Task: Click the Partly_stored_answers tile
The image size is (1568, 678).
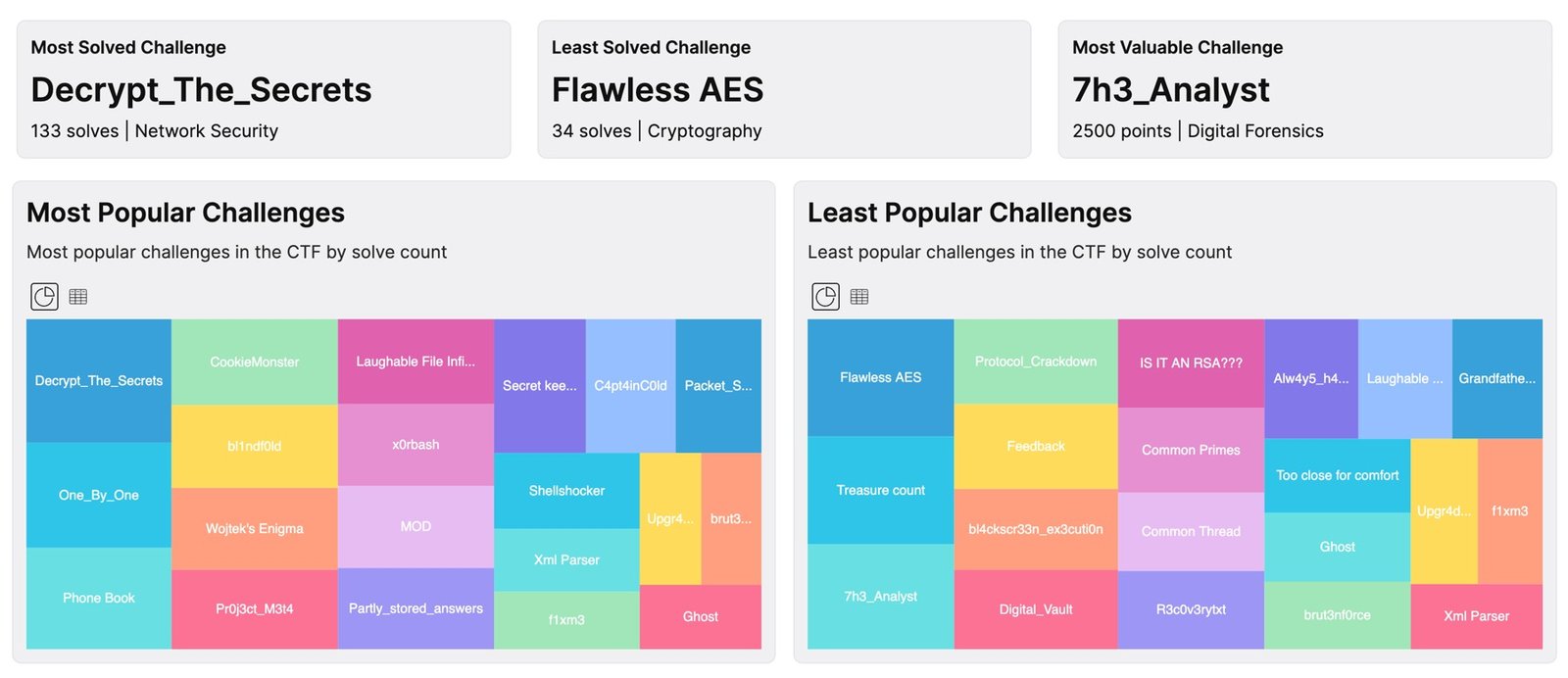Action: coord(416,608)
